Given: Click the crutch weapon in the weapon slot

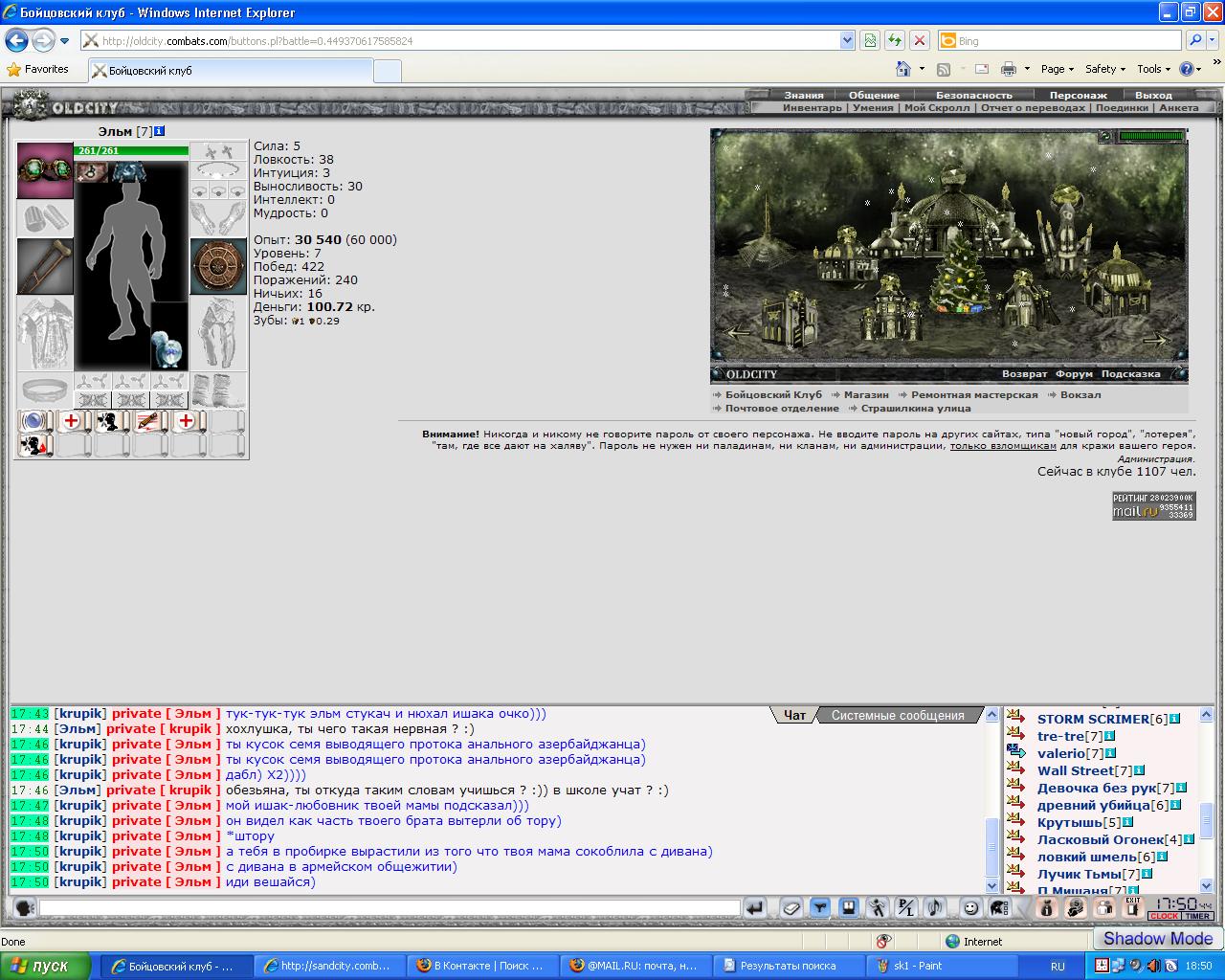Looking at the screenshot, I should 45,266.
